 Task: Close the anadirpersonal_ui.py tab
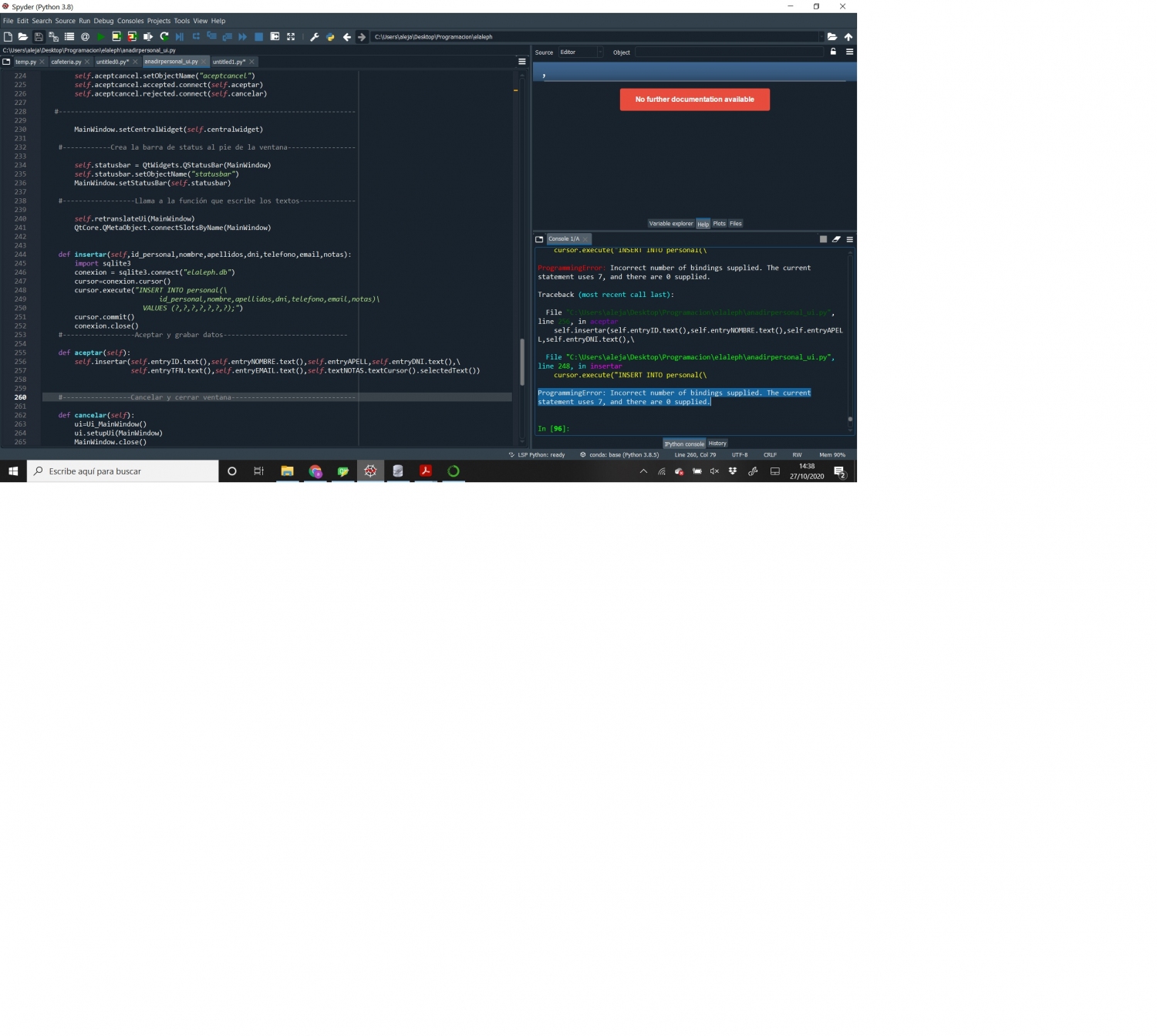204,62
